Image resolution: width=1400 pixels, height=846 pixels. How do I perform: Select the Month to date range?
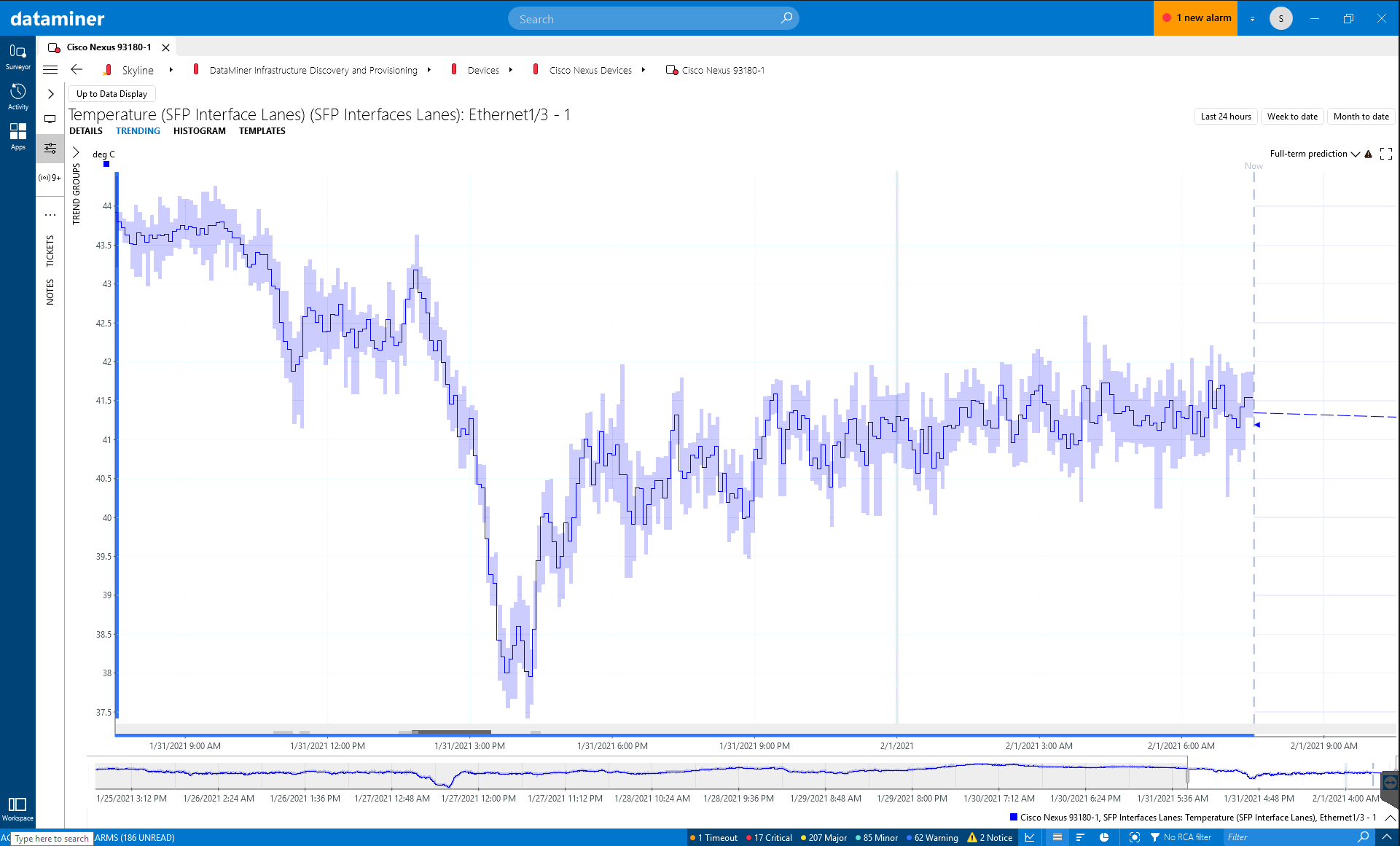click(x=1361, y=117)
